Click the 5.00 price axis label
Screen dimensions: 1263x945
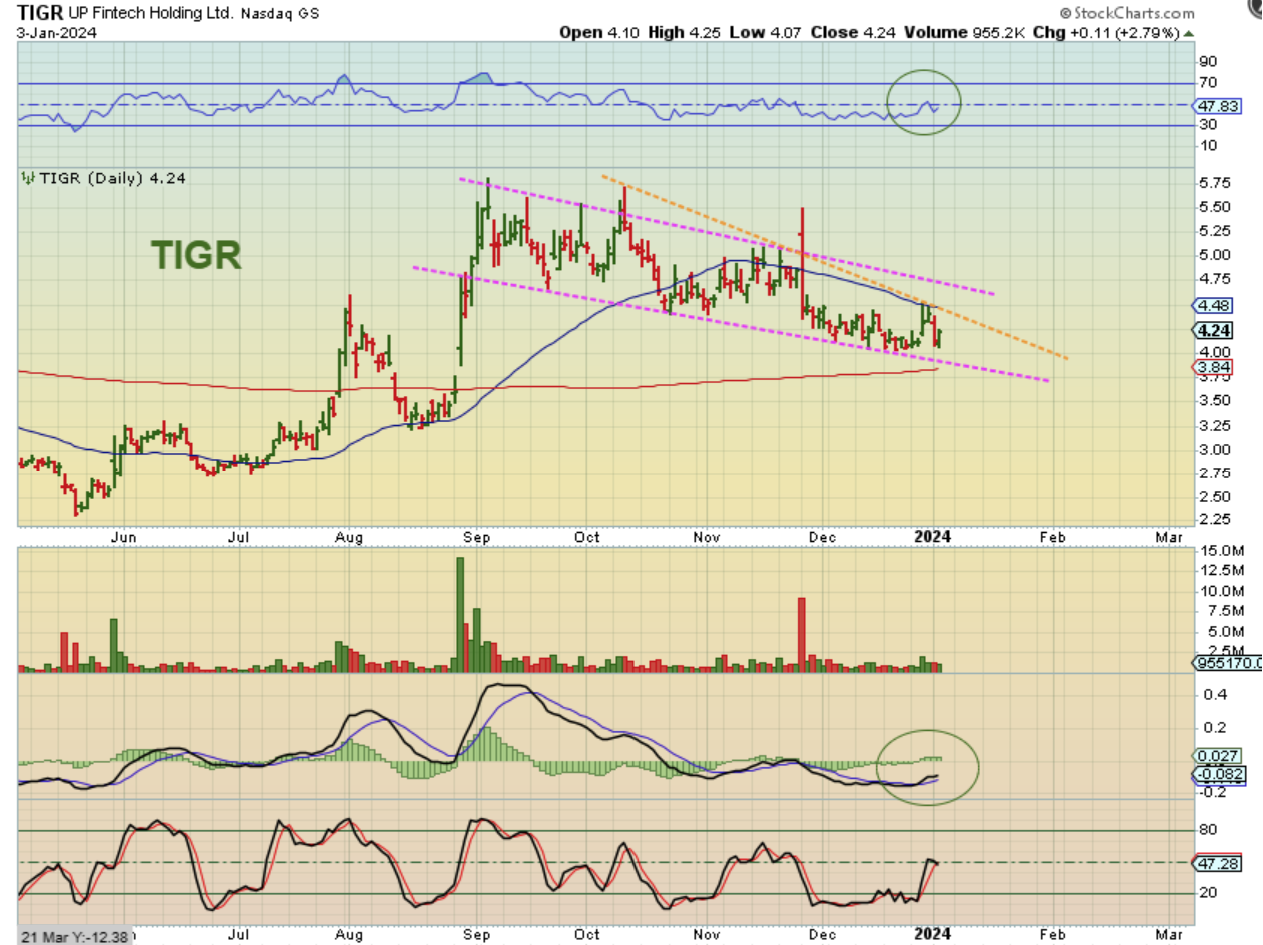click(x=1214, y=255)
